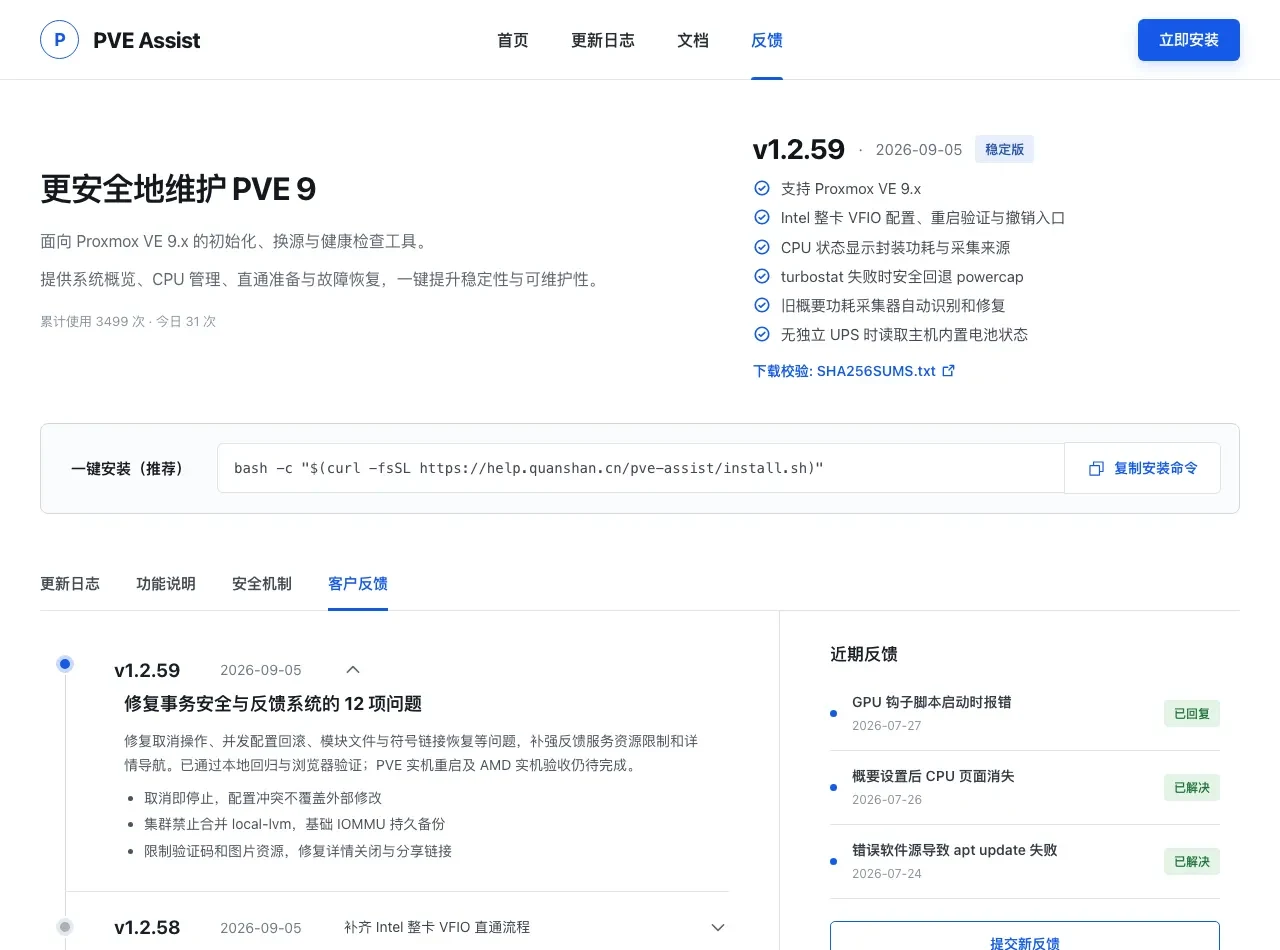Click the v1.2.59 blue timeline dot

coord(65,663)
